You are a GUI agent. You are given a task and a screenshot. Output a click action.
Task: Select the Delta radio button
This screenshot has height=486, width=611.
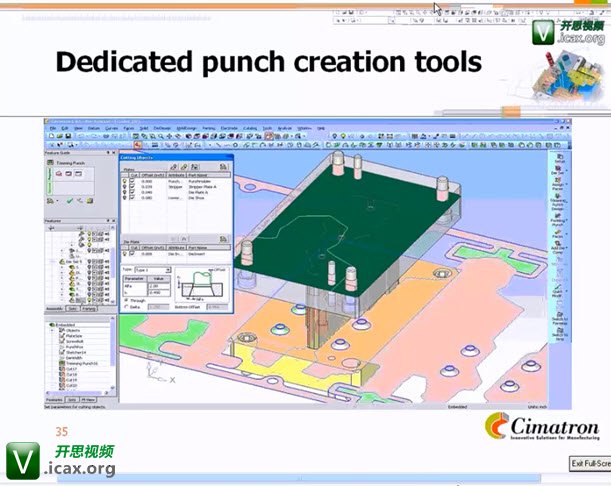[x=126, y=307]
